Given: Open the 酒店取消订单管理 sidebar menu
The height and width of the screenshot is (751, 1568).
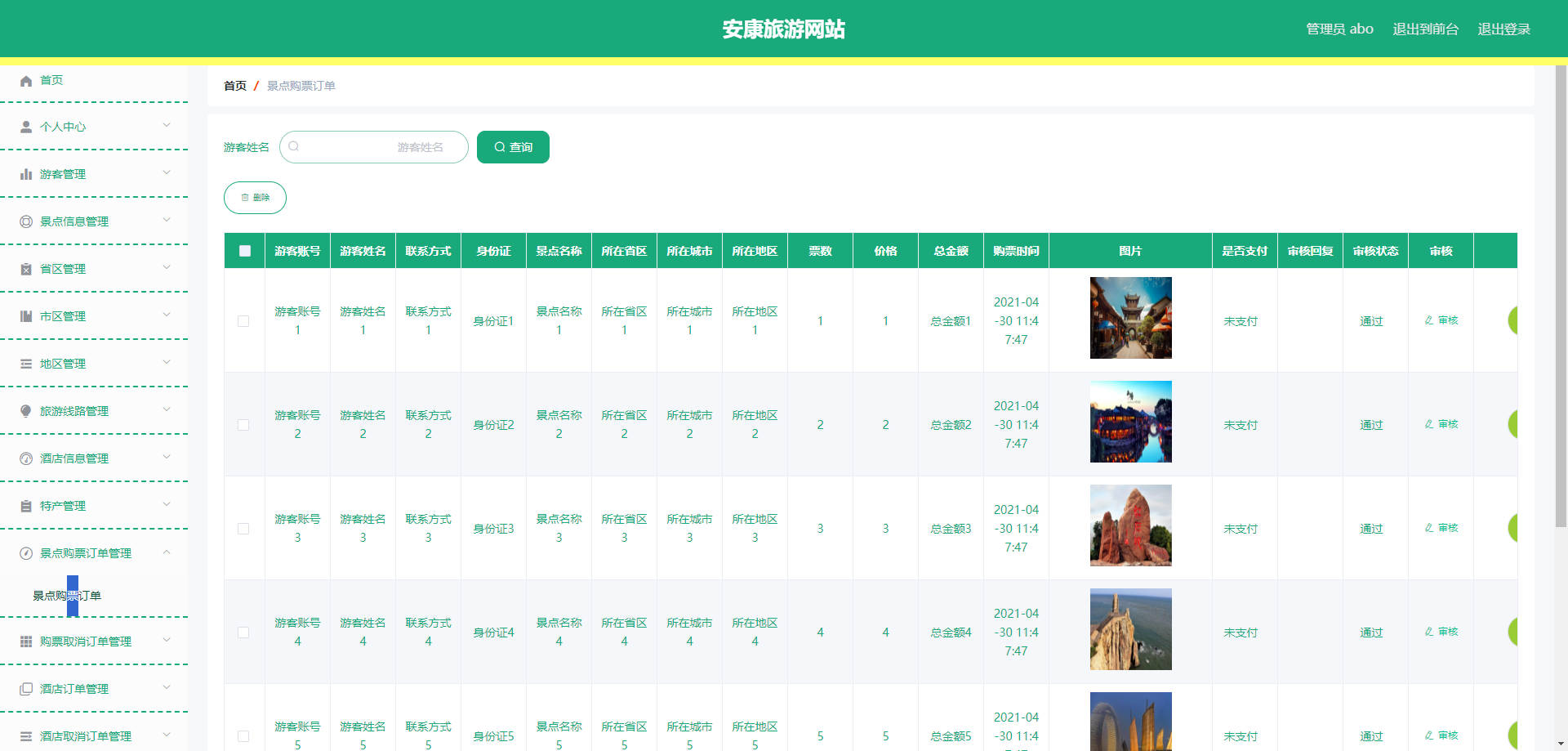Looking at the screenshot, I should point(94,736).
